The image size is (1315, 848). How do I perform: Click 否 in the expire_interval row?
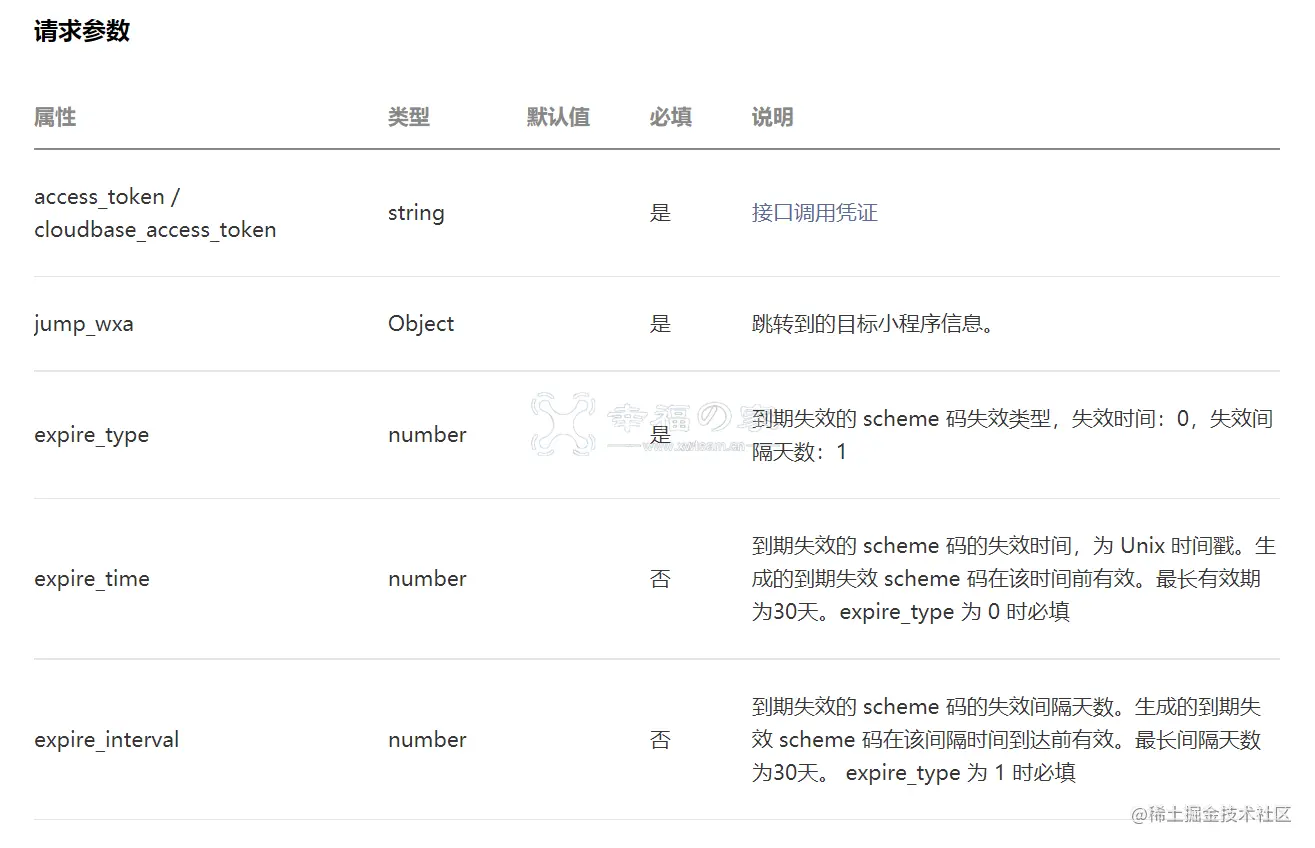660,740
